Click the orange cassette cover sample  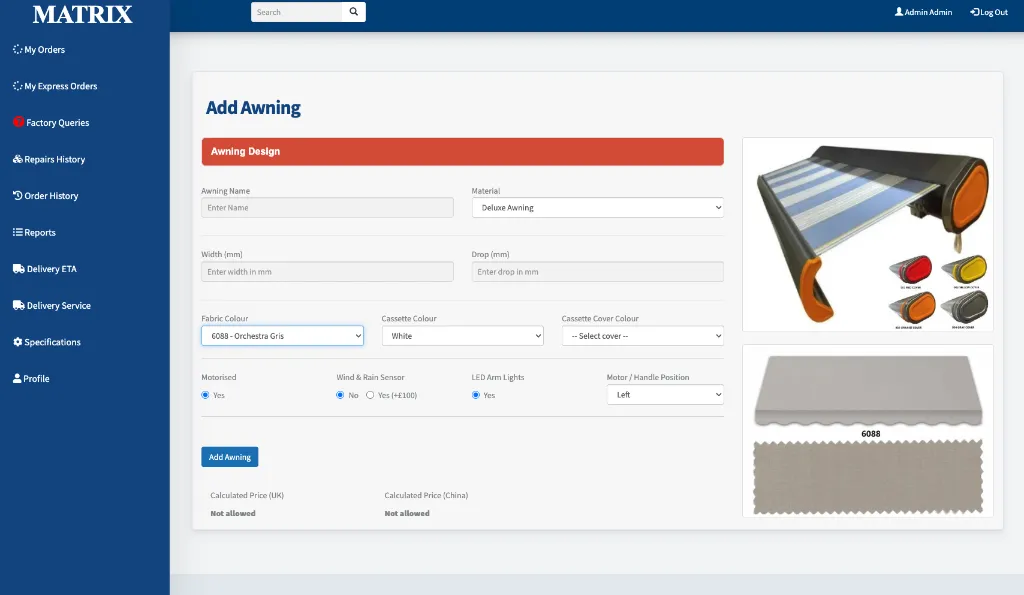[x=912, y=308]
